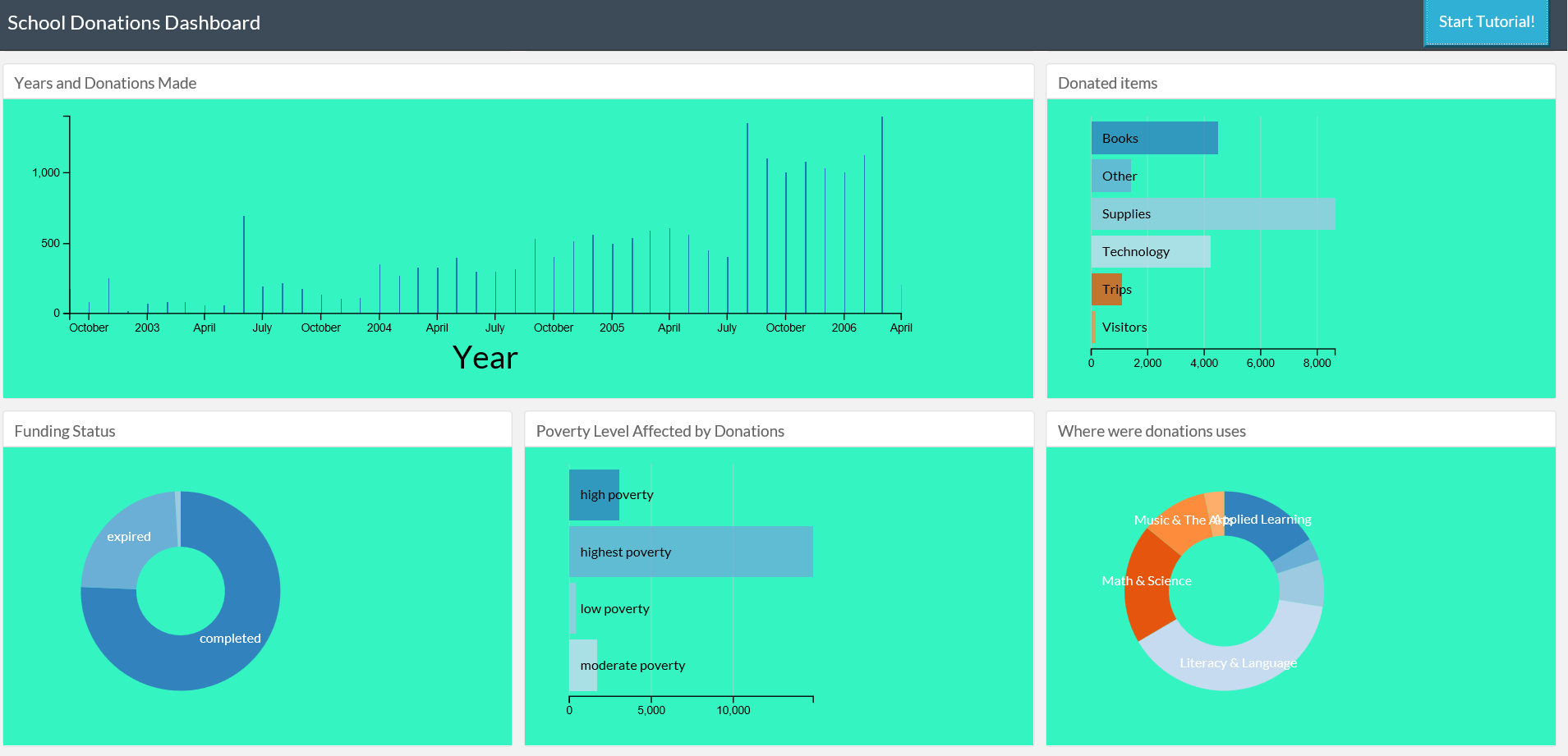Click the Start Tutorial! button
Screen dimensions: 1568x756
[x=1486, y=22]
